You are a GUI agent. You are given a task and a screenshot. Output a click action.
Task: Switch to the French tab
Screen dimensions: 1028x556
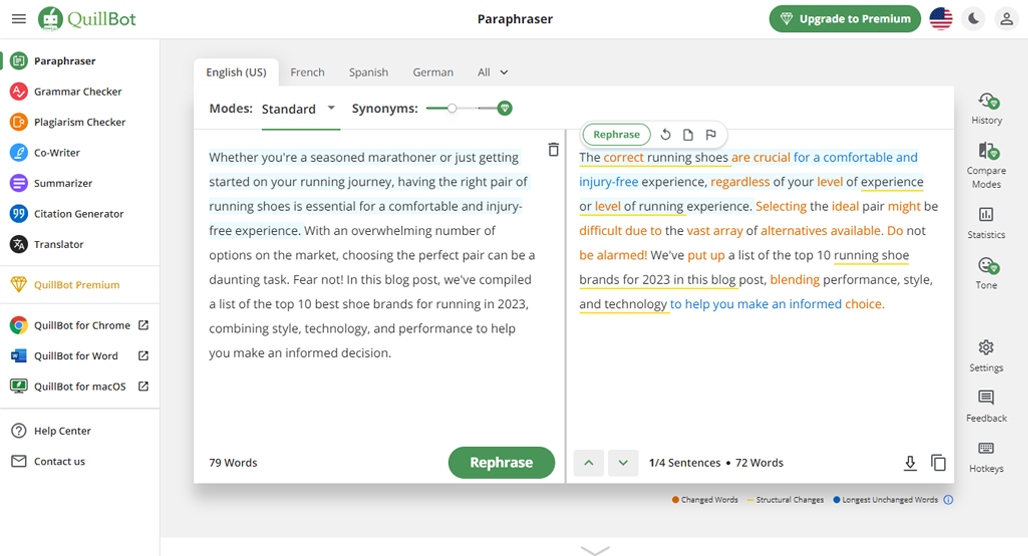(307, 72)
